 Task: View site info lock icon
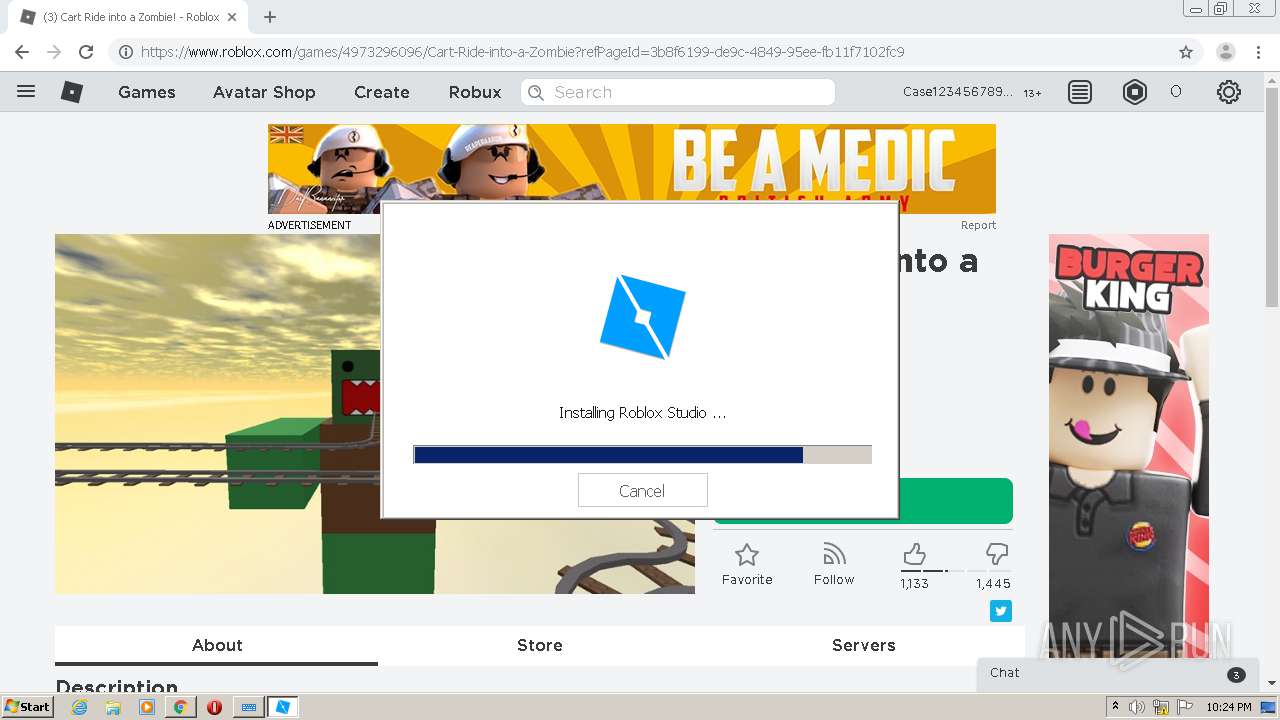click(125, 52)
